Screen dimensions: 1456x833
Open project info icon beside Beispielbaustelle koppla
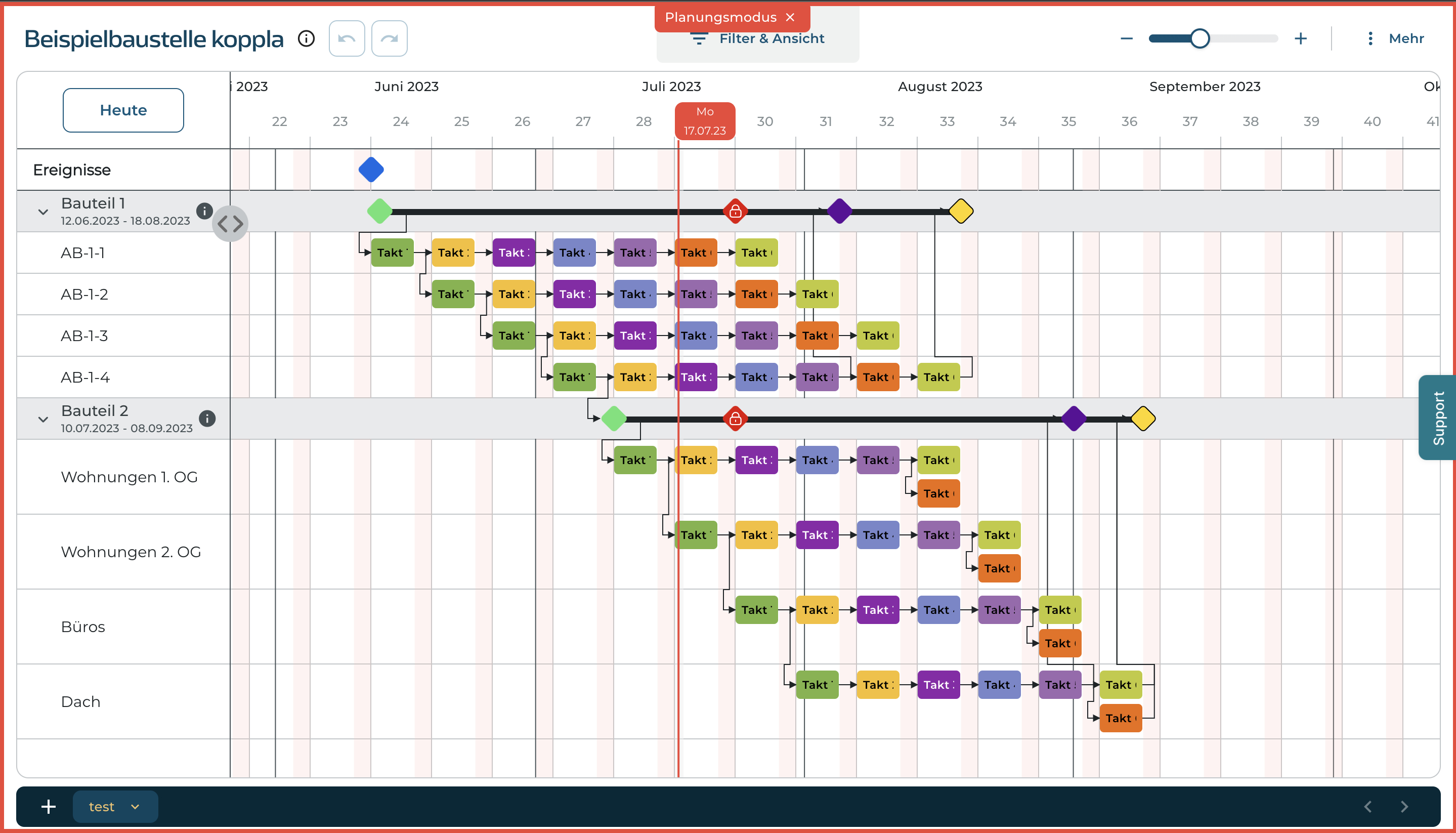[307, 38]
